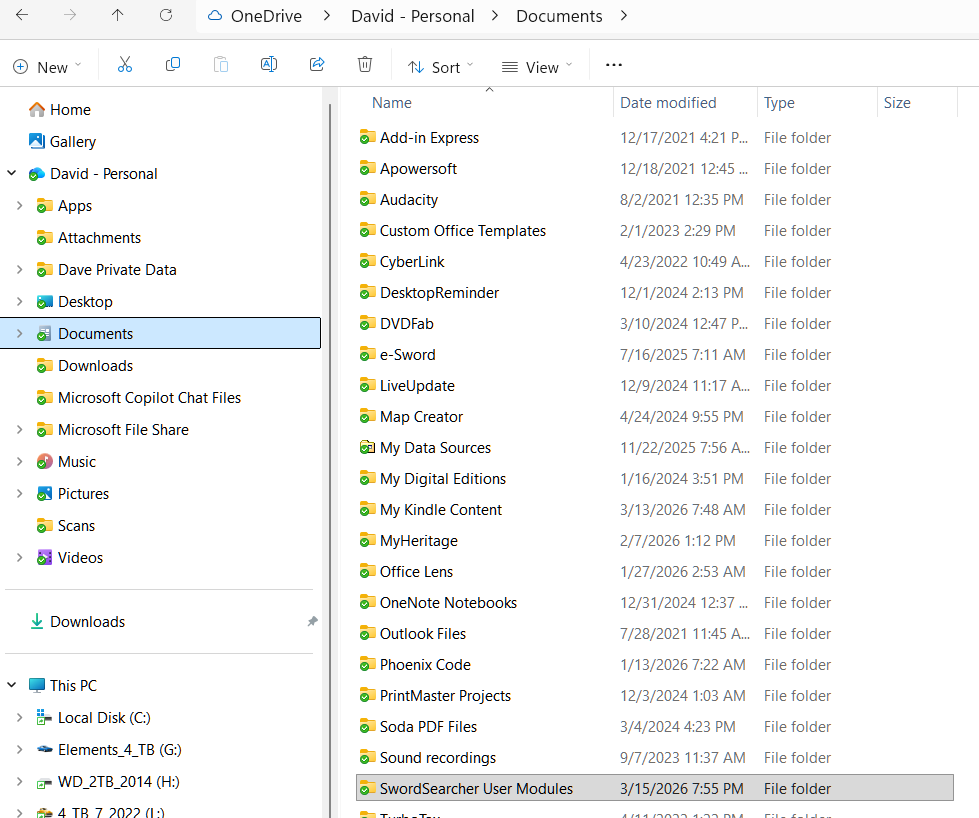Click the Local Disk (C:) drive icon
The height and width of the screenshot is (818, 979).
(44, 717)
